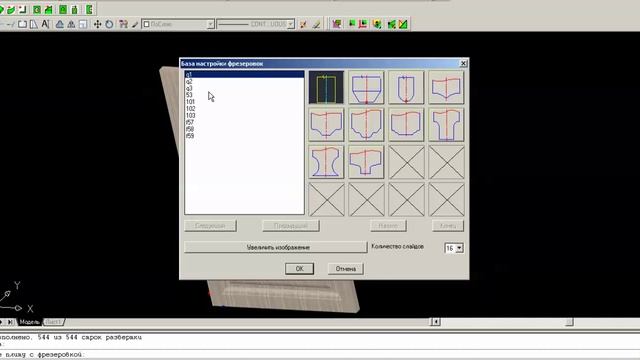Click the brush match-properties toolbar icon
The height and width of the screenshot is (360, 640).
coord(135,24)
